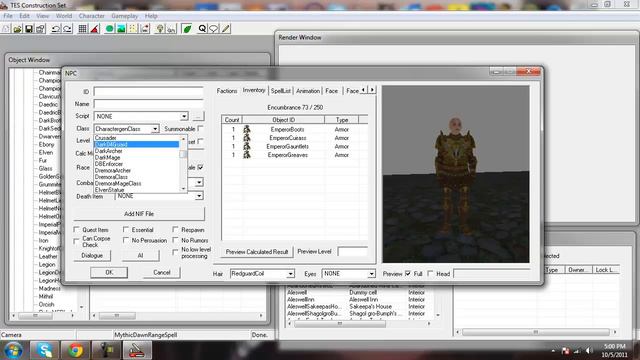Click the Undo toolbar icon
Viewport: 640px width, 360px height.
[56, 29]
